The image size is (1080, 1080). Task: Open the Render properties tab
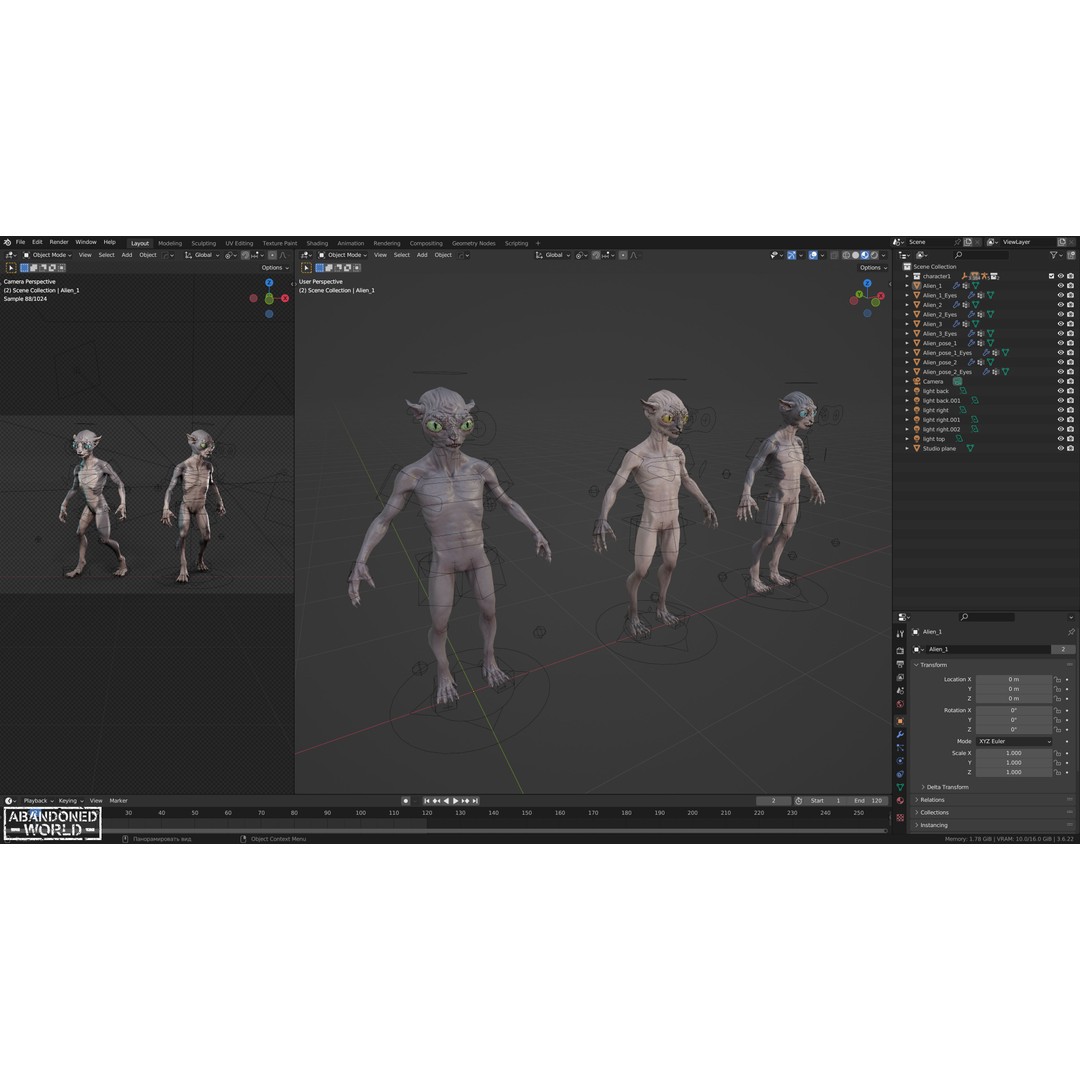pyautogui.click(x=900, y=650)
